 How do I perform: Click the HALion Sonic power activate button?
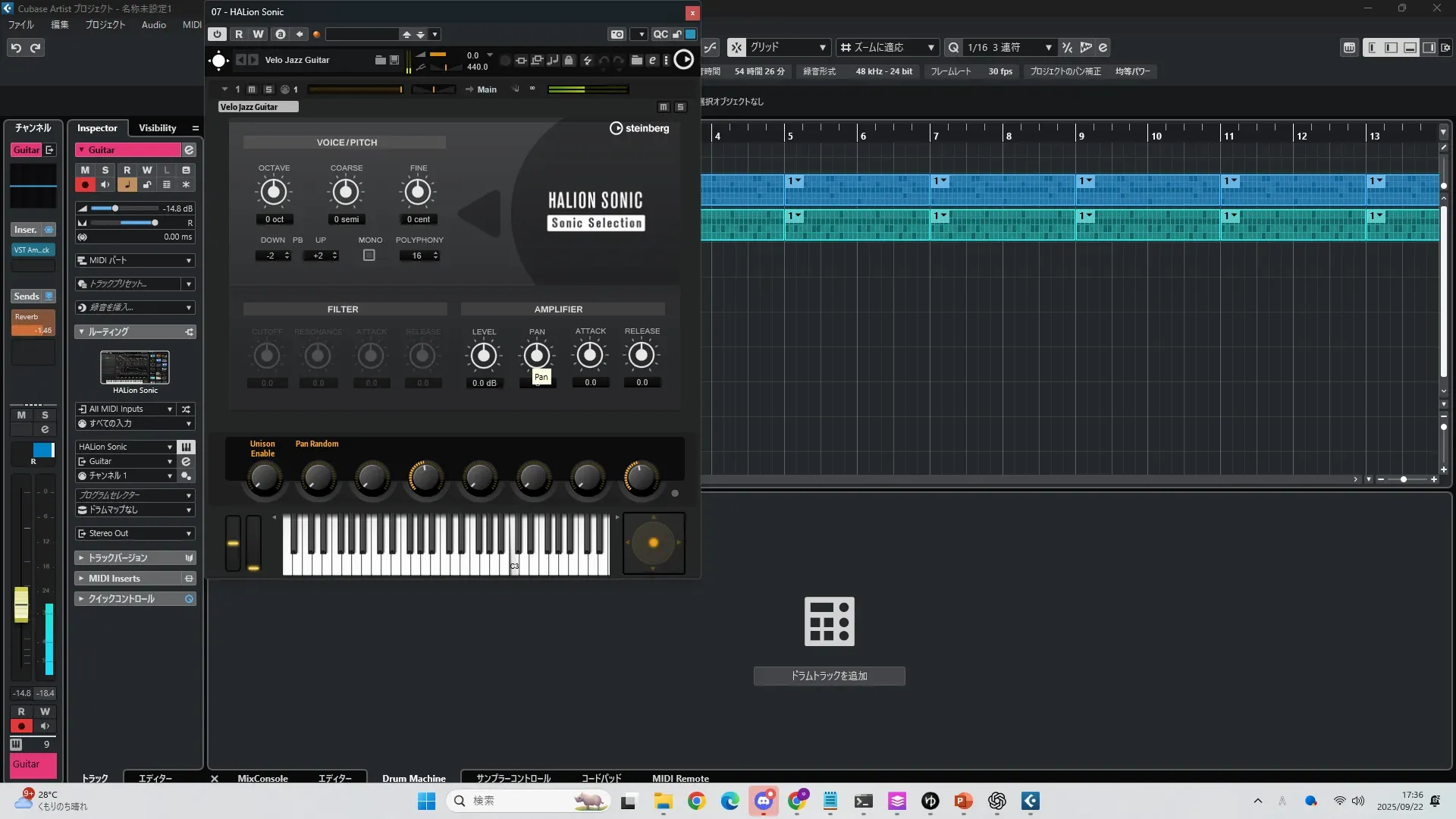[218, 34]
